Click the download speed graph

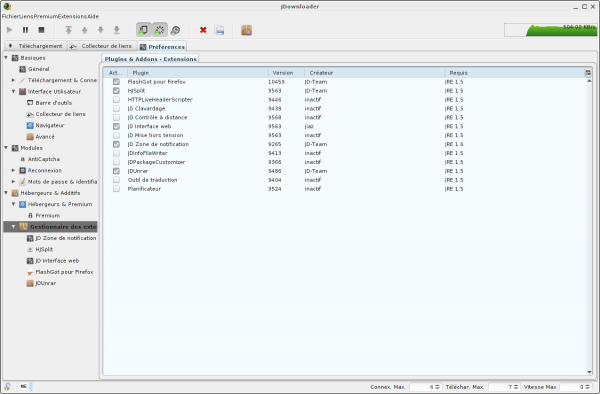click(x=551, y=30)
